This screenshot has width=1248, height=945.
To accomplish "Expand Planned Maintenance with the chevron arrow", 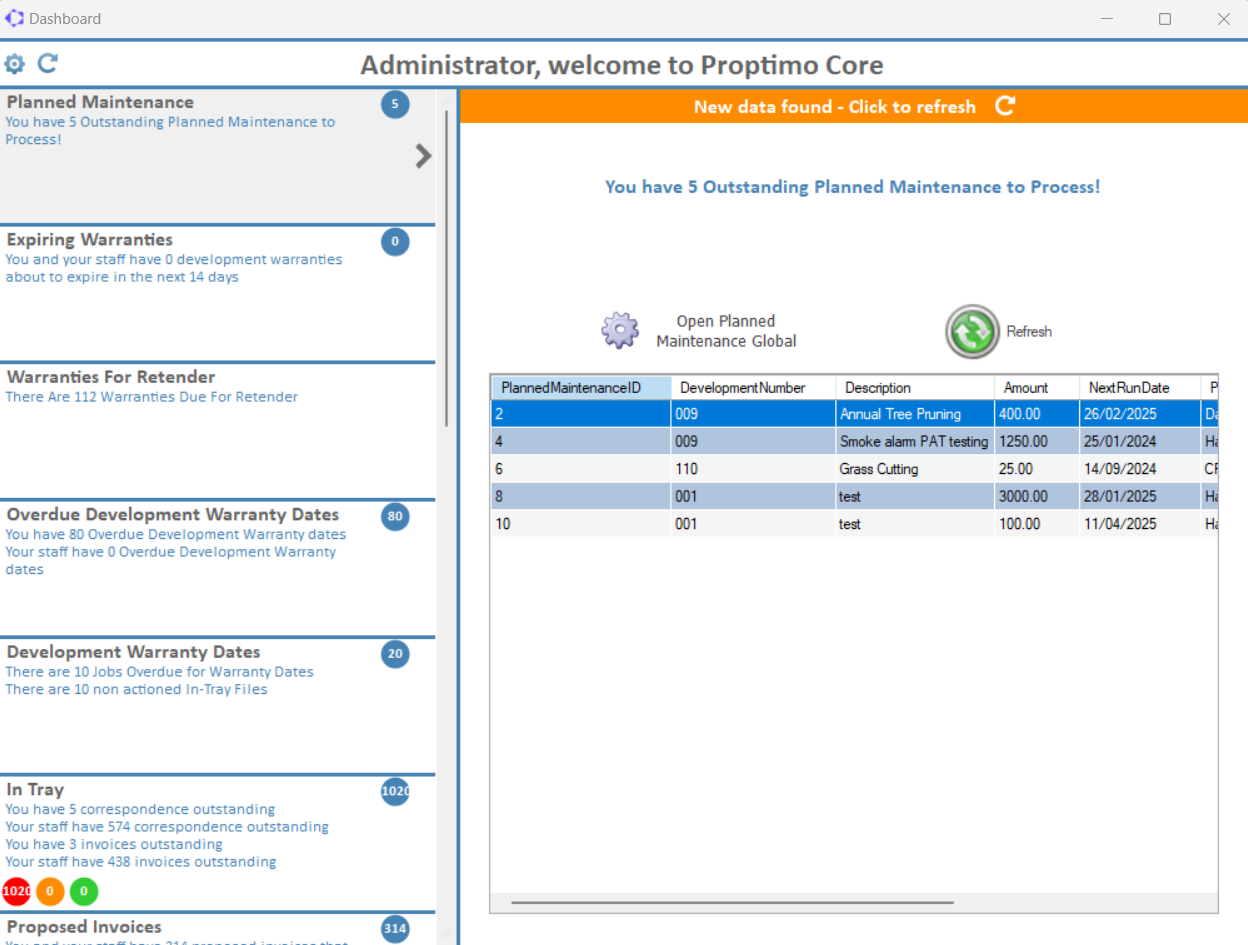I will tap(423, 155).
